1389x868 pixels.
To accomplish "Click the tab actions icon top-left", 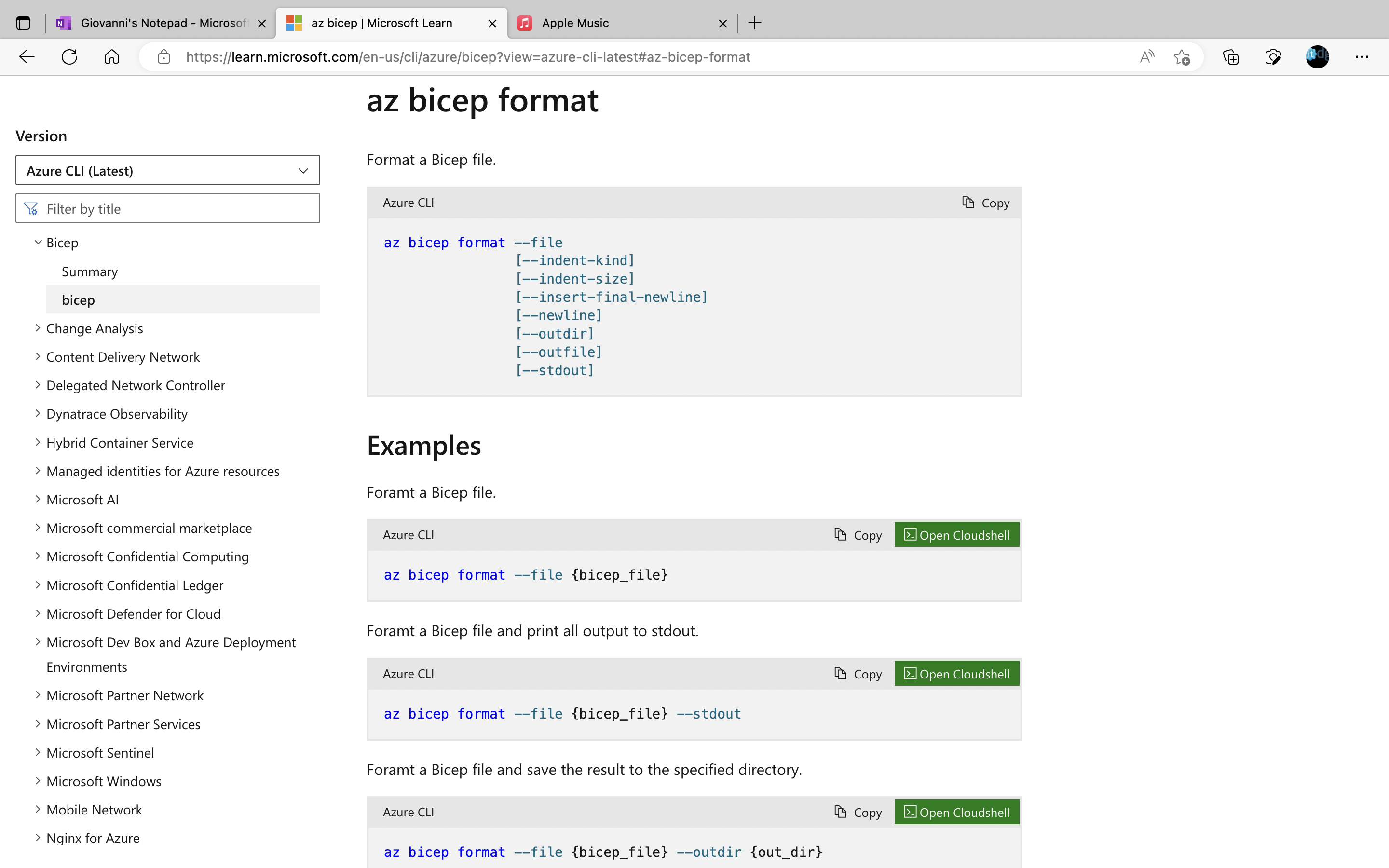I will click(x=23, y=23).
